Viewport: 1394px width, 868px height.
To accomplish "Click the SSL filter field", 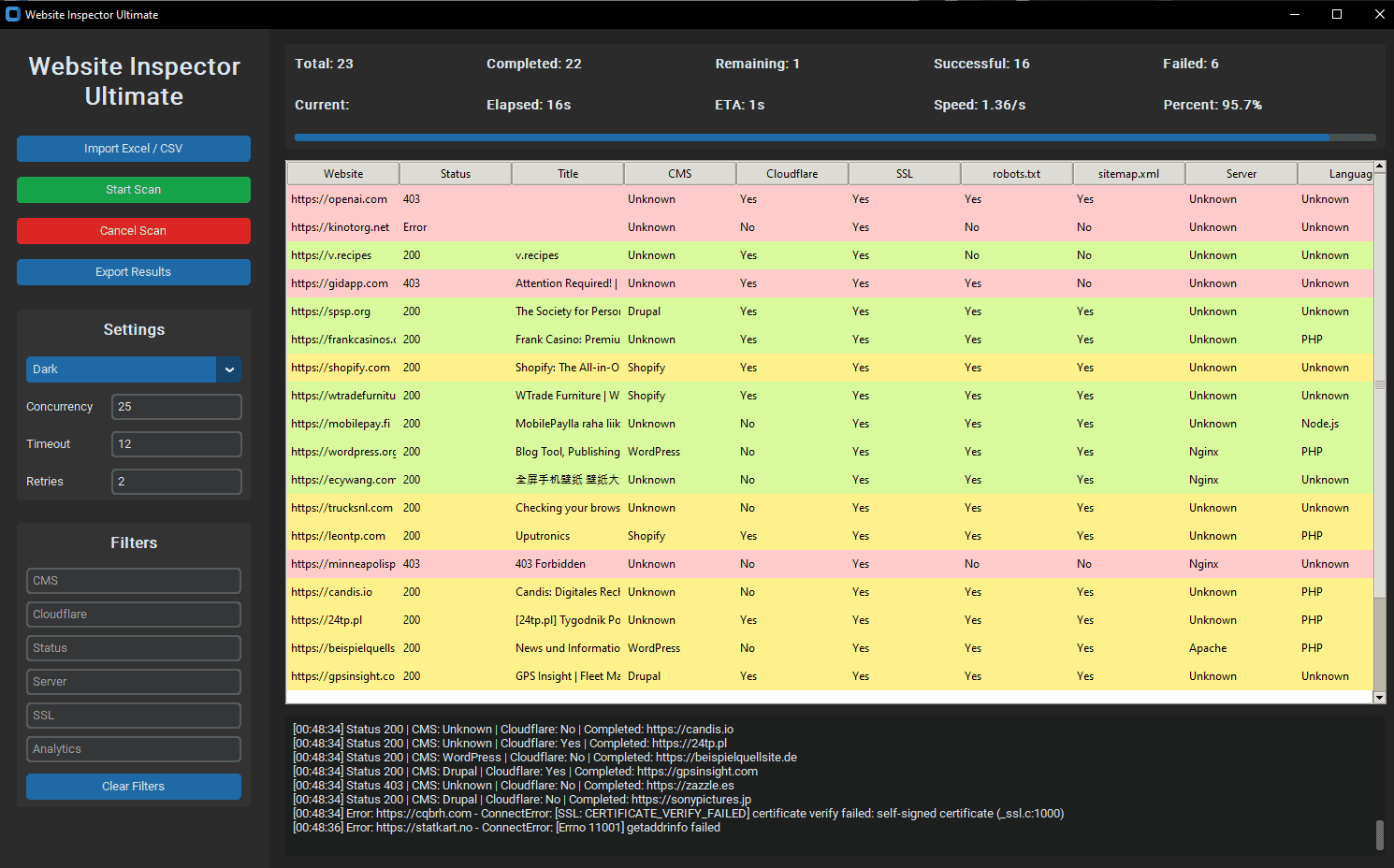I will (x=134, y=716).
